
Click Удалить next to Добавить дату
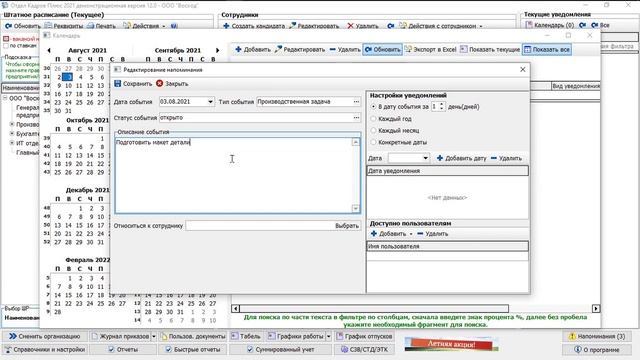click(x=506, y=158)
